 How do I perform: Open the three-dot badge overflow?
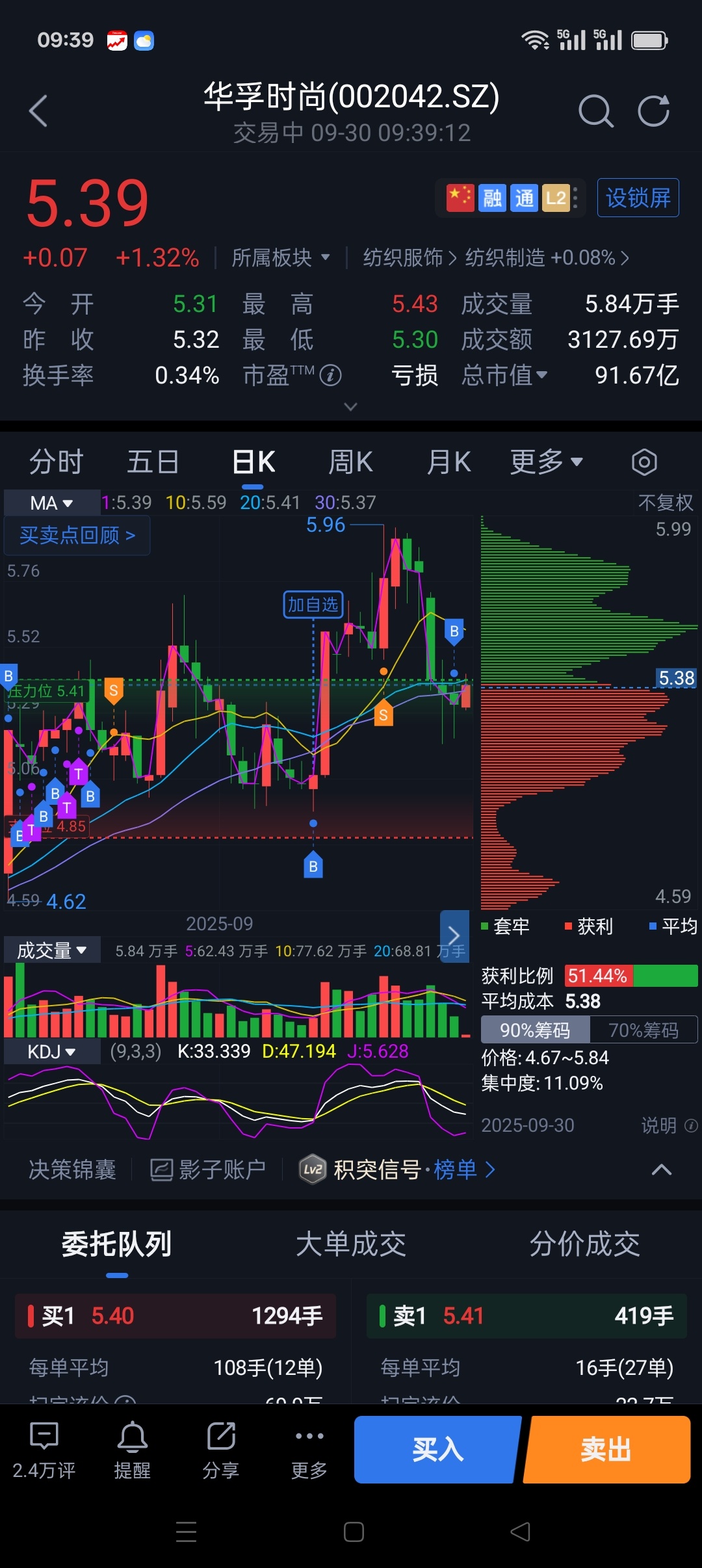575,198
